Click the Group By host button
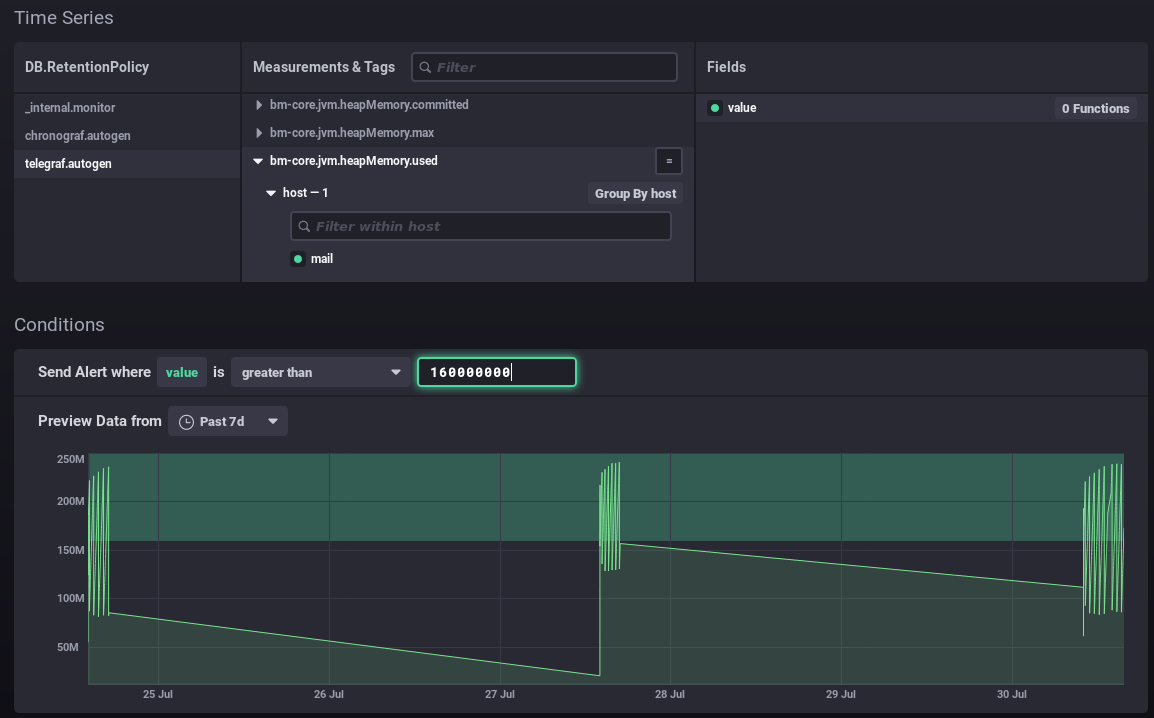Image resolution: width=1154 pixels, height=718 pixels. 635,194
